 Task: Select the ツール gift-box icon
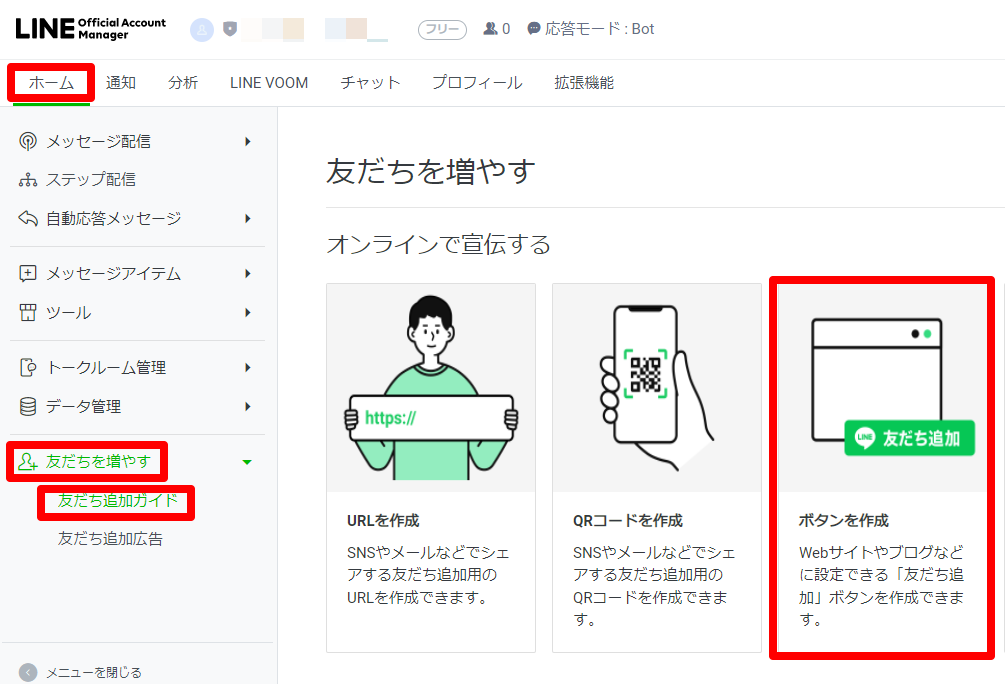(26, 311)
